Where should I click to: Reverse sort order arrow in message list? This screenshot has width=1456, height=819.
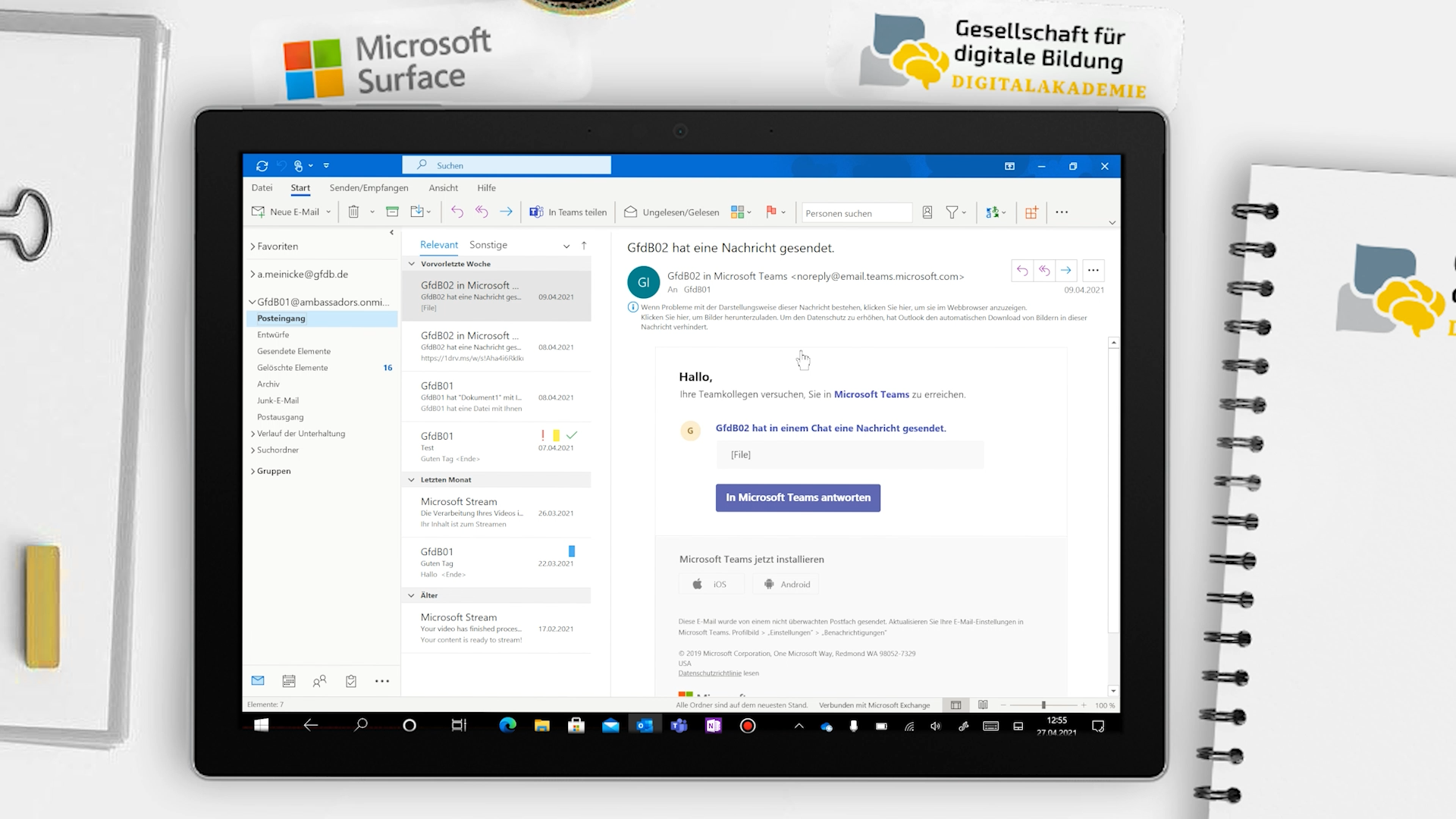[x=584, y=246]
